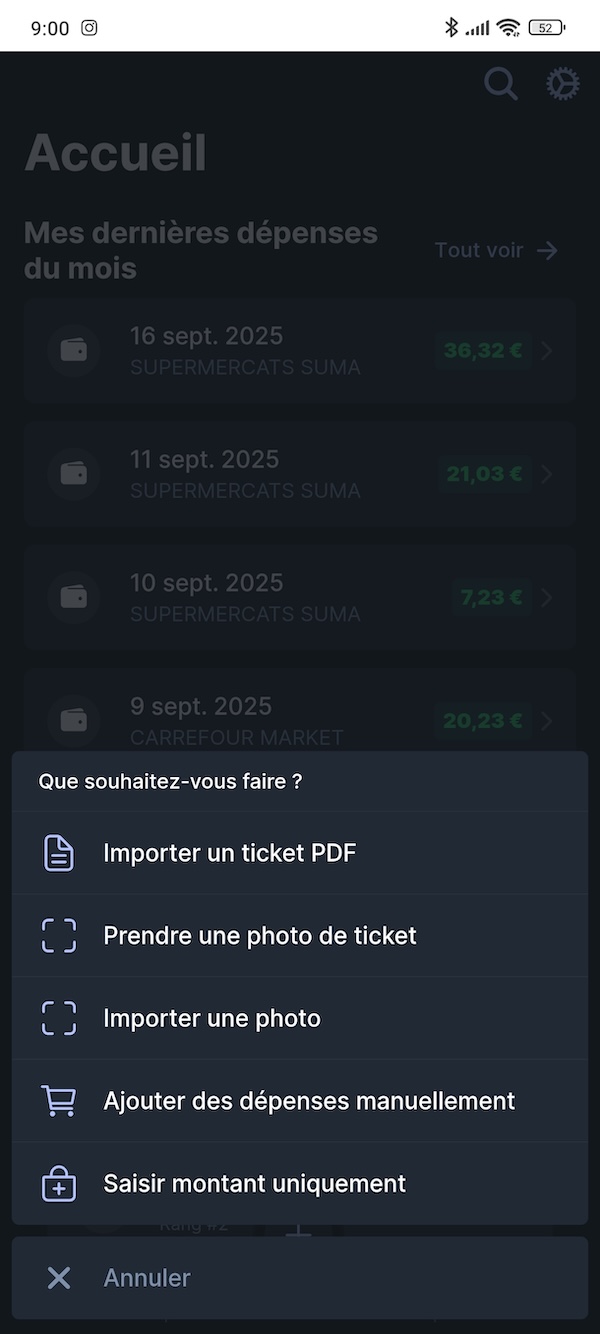600x1334 pixels.
Task: Tap the PDF document icon
Action: coord(59,853)
